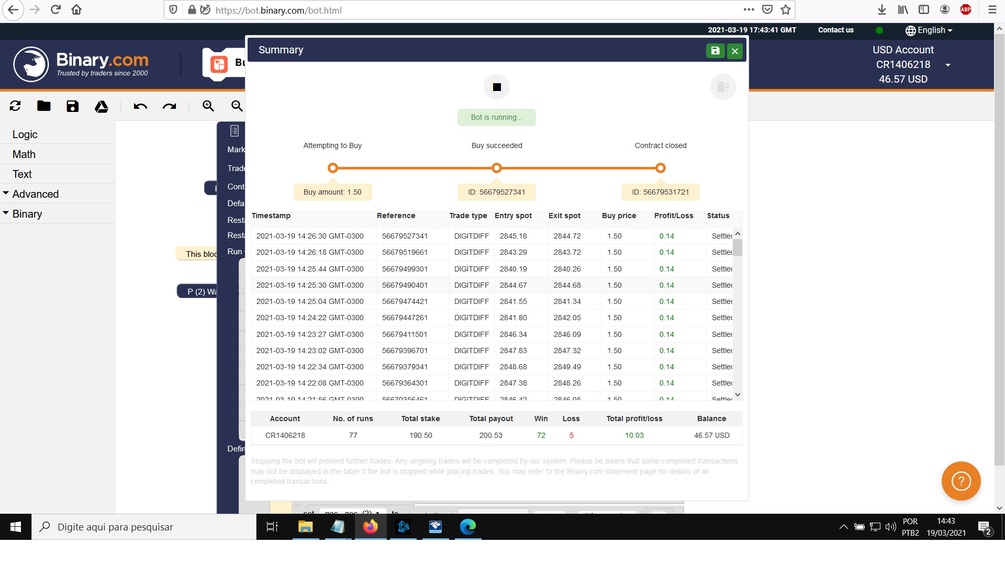Open Windows Task View button
The image size is (1005, 565).
pos(272,527)
